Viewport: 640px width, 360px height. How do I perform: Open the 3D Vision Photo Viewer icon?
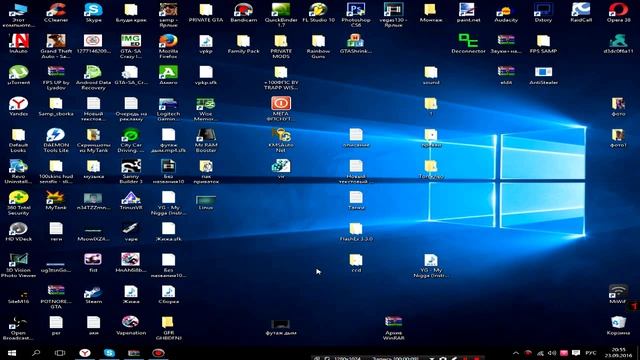point(18,265)
